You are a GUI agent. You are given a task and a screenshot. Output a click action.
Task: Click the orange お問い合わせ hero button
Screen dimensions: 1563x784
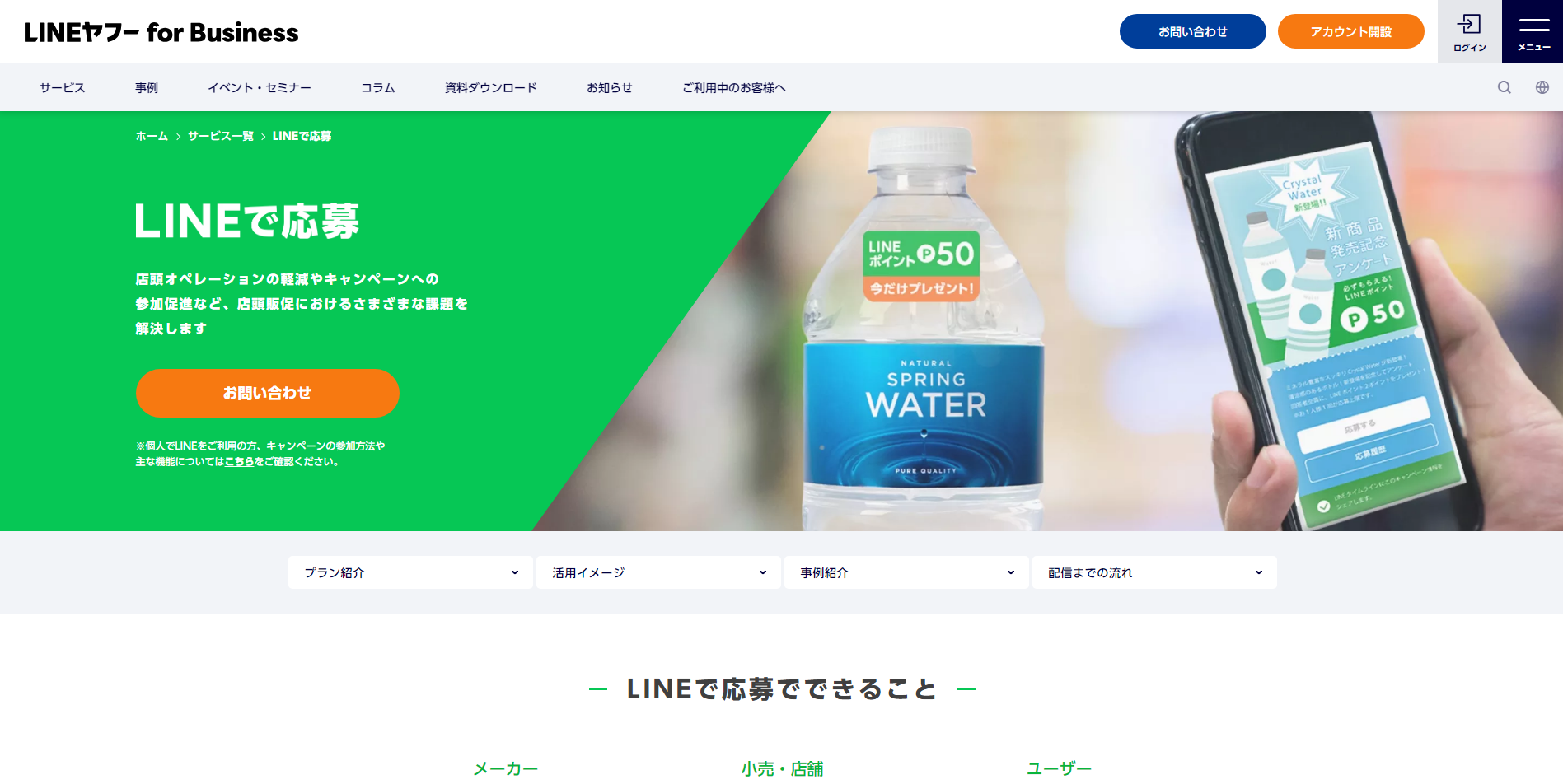point(268,393)
